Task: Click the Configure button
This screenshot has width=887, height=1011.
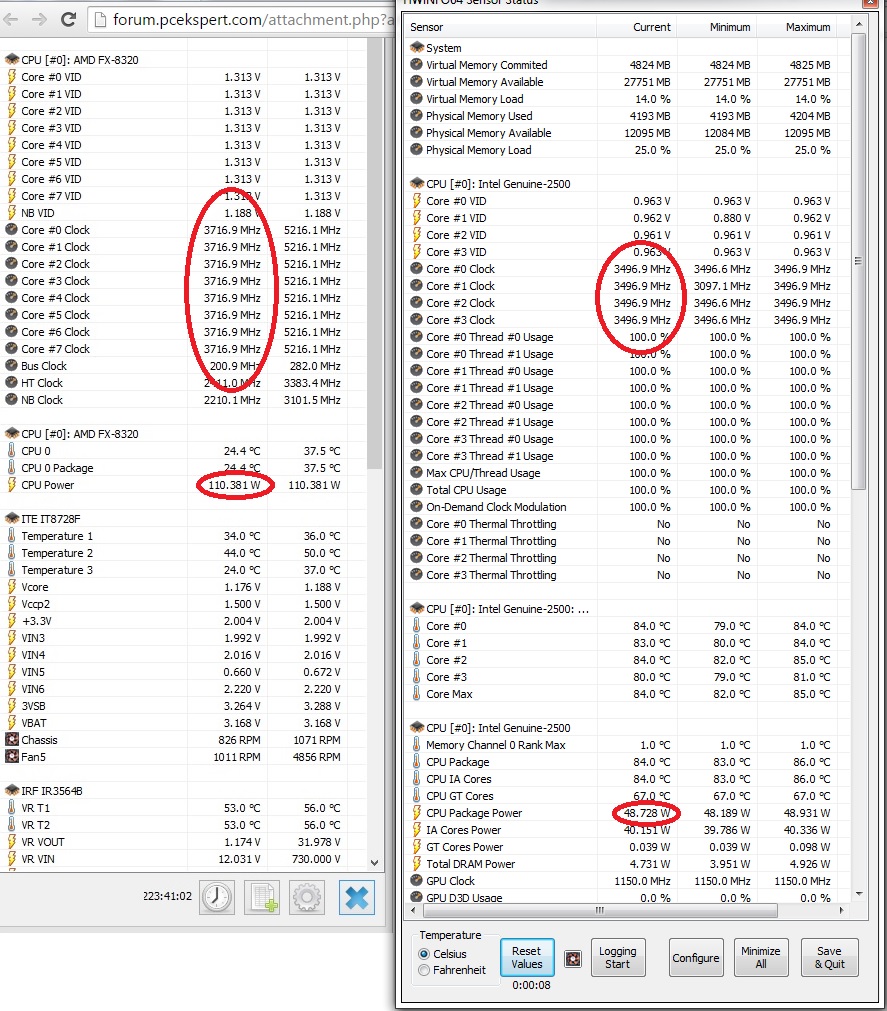Action: (696, 957)
